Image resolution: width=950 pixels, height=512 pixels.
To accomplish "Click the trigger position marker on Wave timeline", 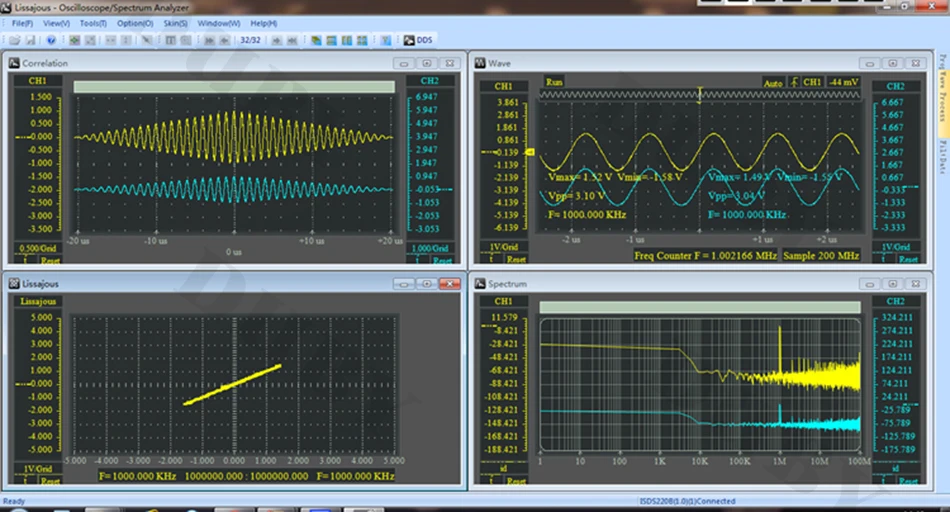I will point(699,94).
